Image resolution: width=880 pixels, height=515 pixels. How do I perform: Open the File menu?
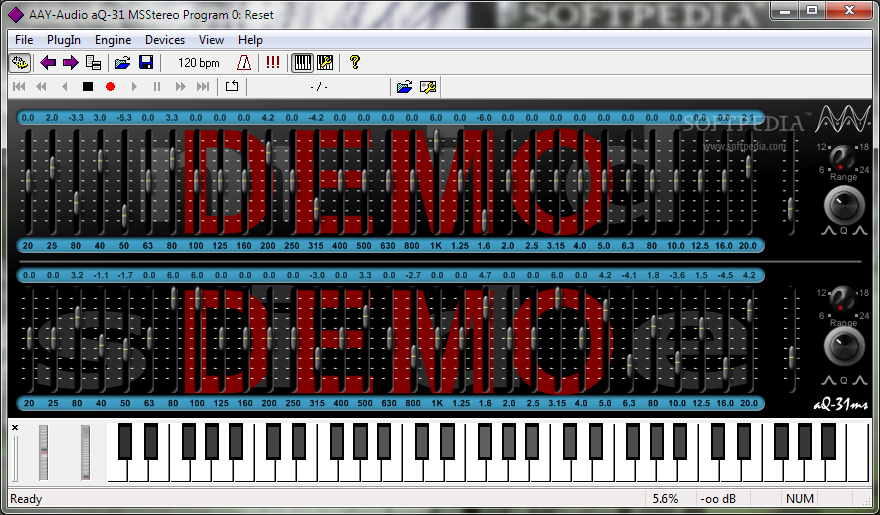pos(24,40)
